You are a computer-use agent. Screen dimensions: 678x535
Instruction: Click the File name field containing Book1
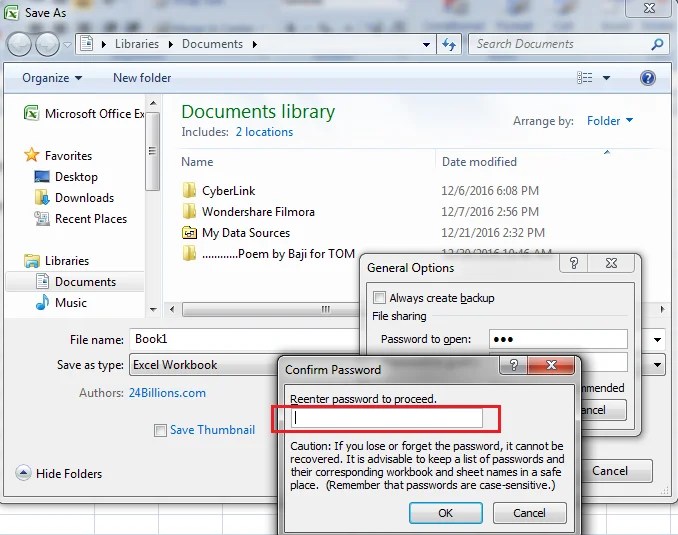coord(244,339)
